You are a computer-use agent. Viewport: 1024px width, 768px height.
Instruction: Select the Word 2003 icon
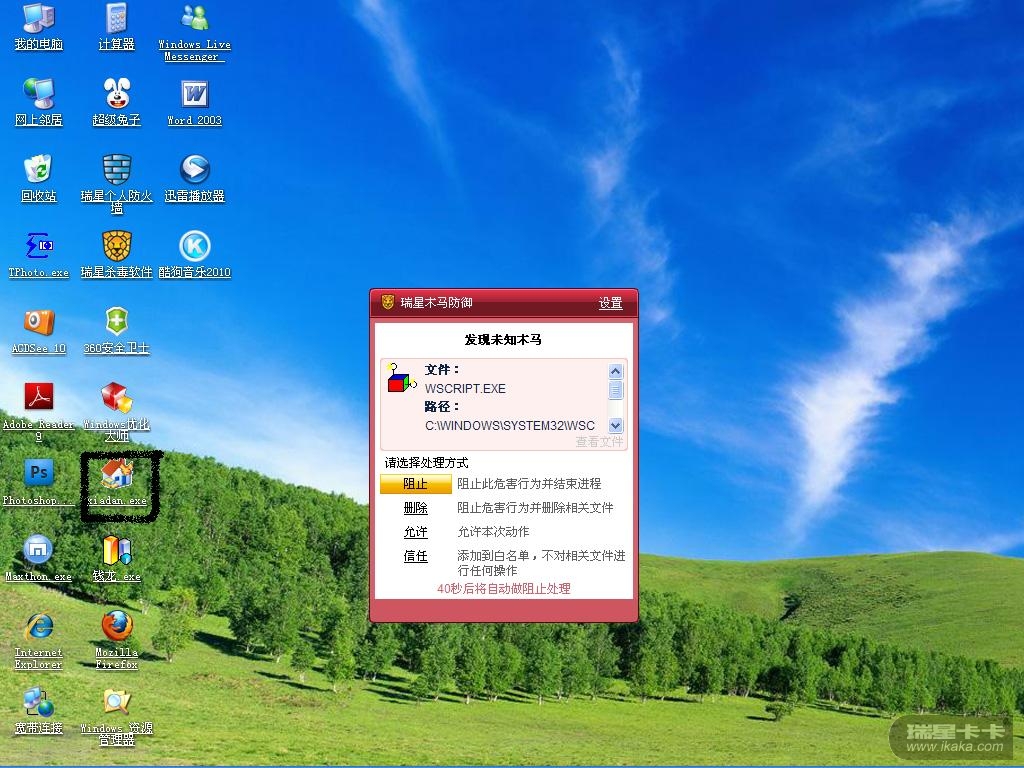[194, 101]
